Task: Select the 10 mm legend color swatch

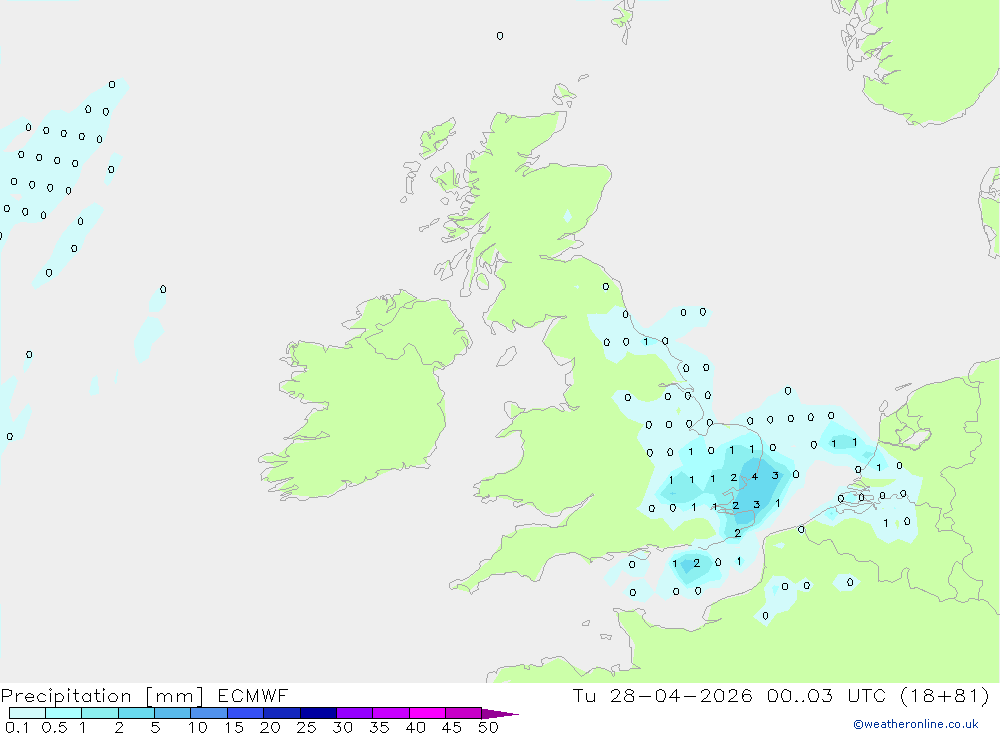Action: point(209,713)
